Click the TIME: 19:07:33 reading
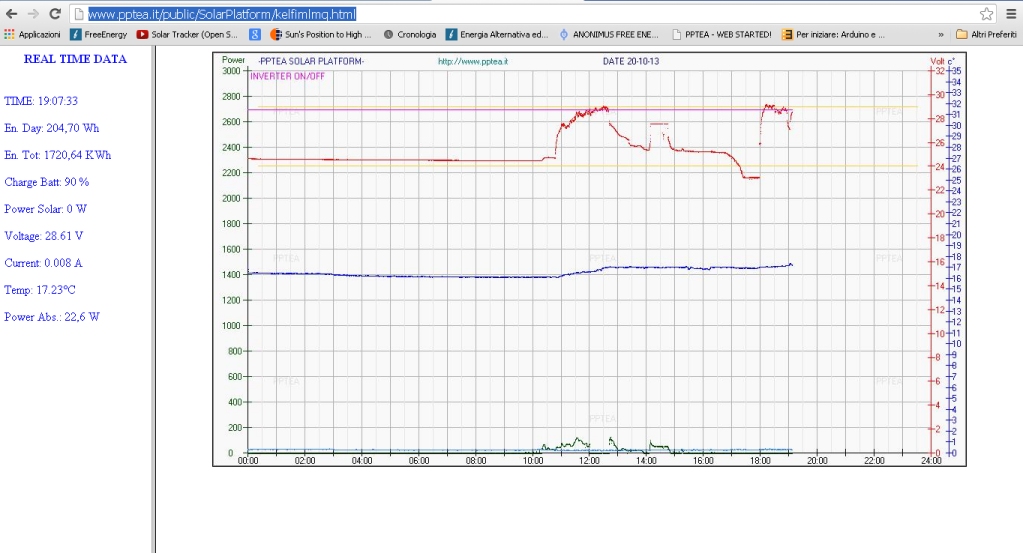This screenshot has width=1023, height=553. click(41, 101)
